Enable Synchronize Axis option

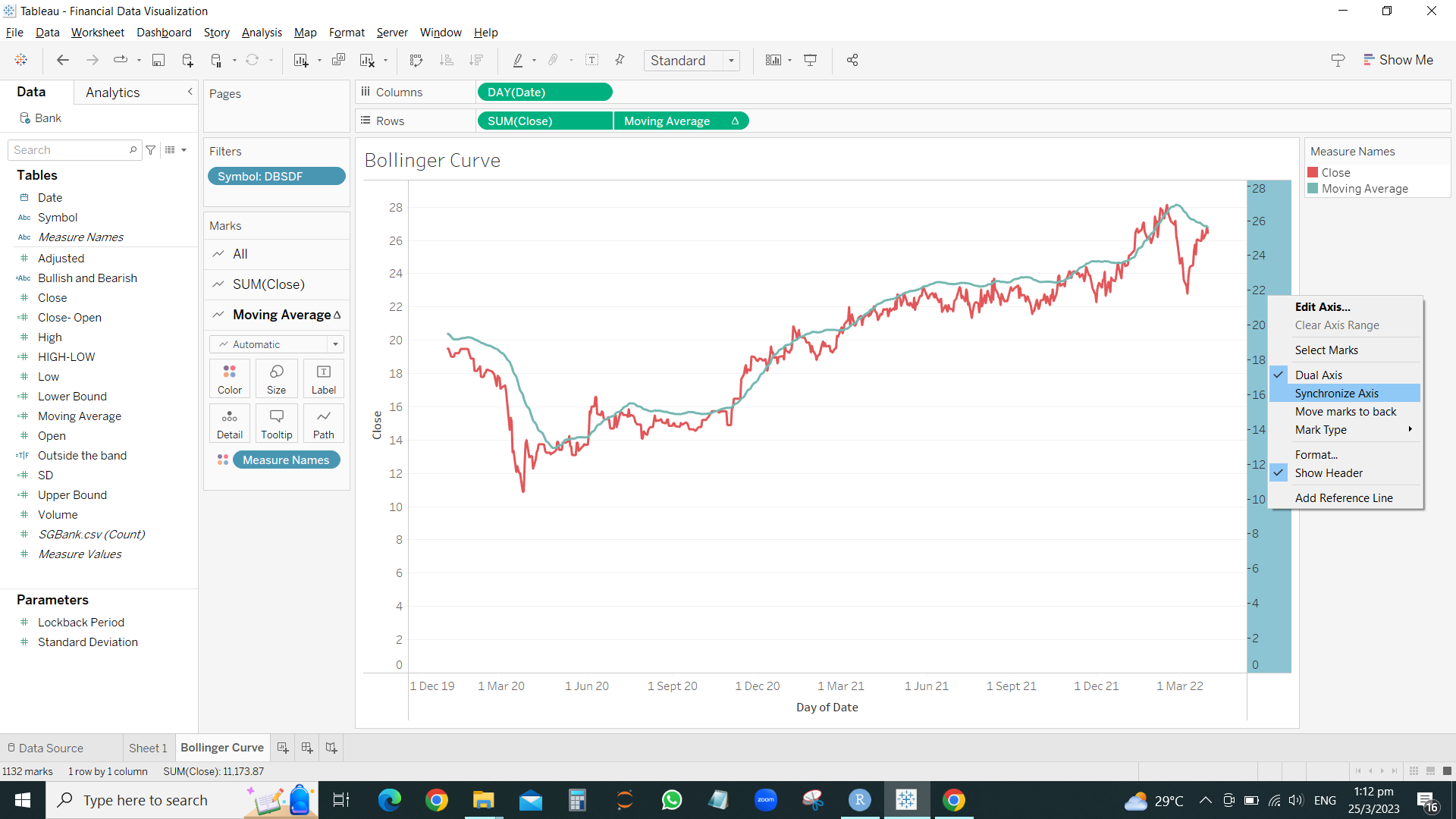click(x=1336, y=394)
